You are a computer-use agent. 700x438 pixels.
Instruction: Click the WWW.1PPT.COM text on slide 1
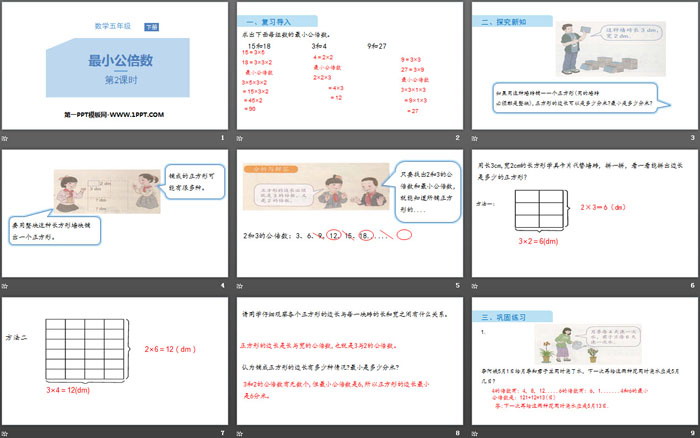pyautogui.click(x=136, y=115)
